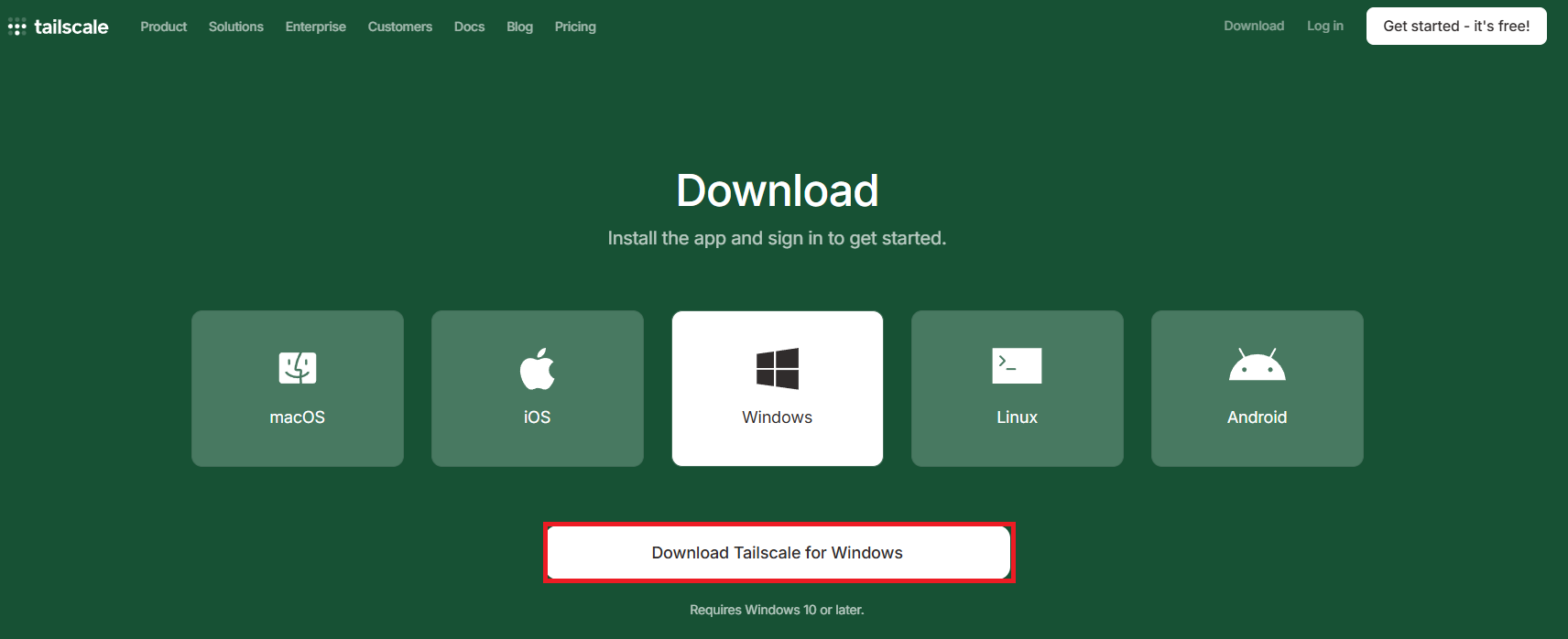The width and height of the screenshot is (1568, 639).
Task: Click Get started - it's free! button
Action: 1456,26
